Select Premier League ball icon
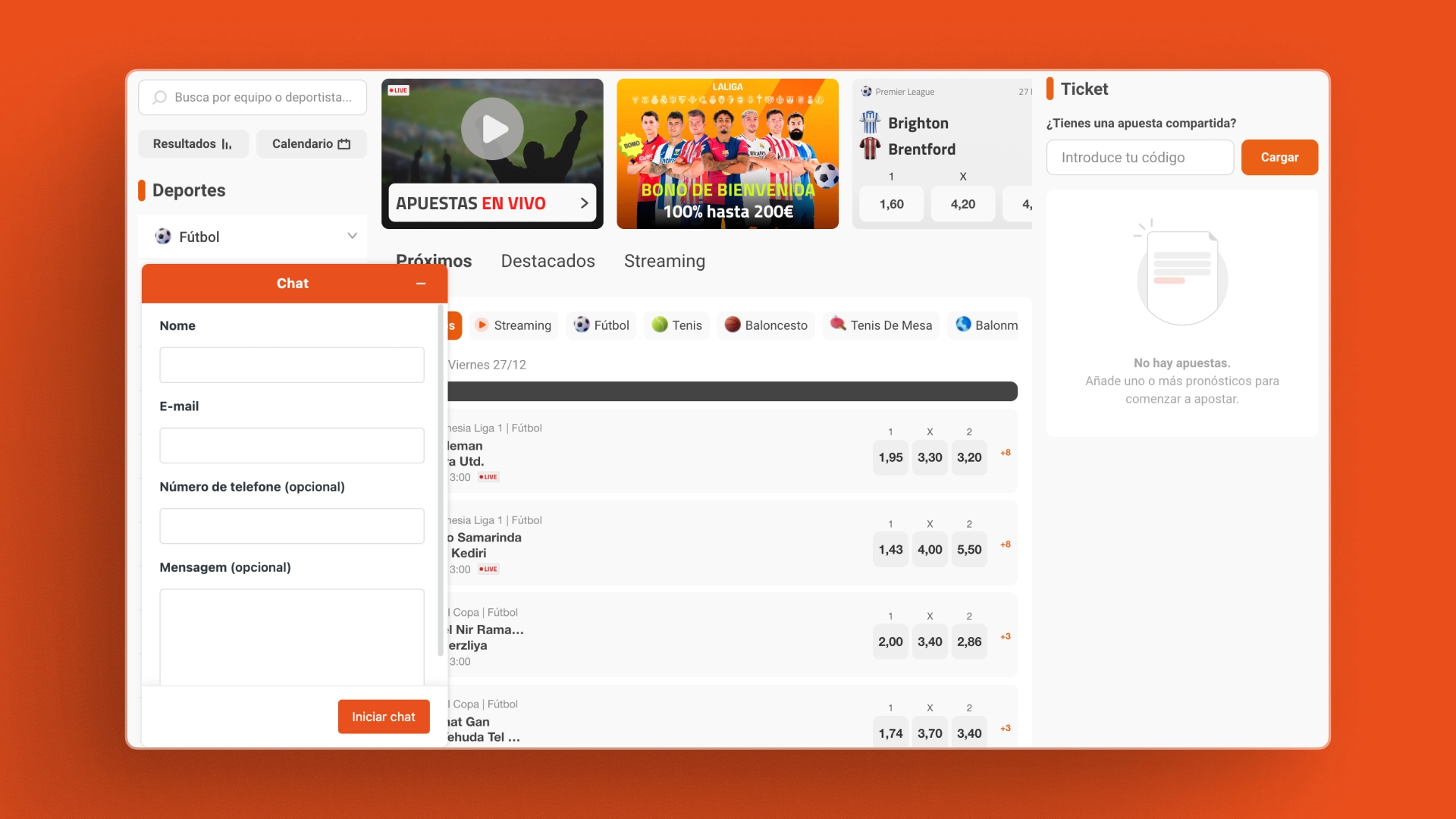The height and width of the screenshot is (819, 1456). tap(866, 92)
